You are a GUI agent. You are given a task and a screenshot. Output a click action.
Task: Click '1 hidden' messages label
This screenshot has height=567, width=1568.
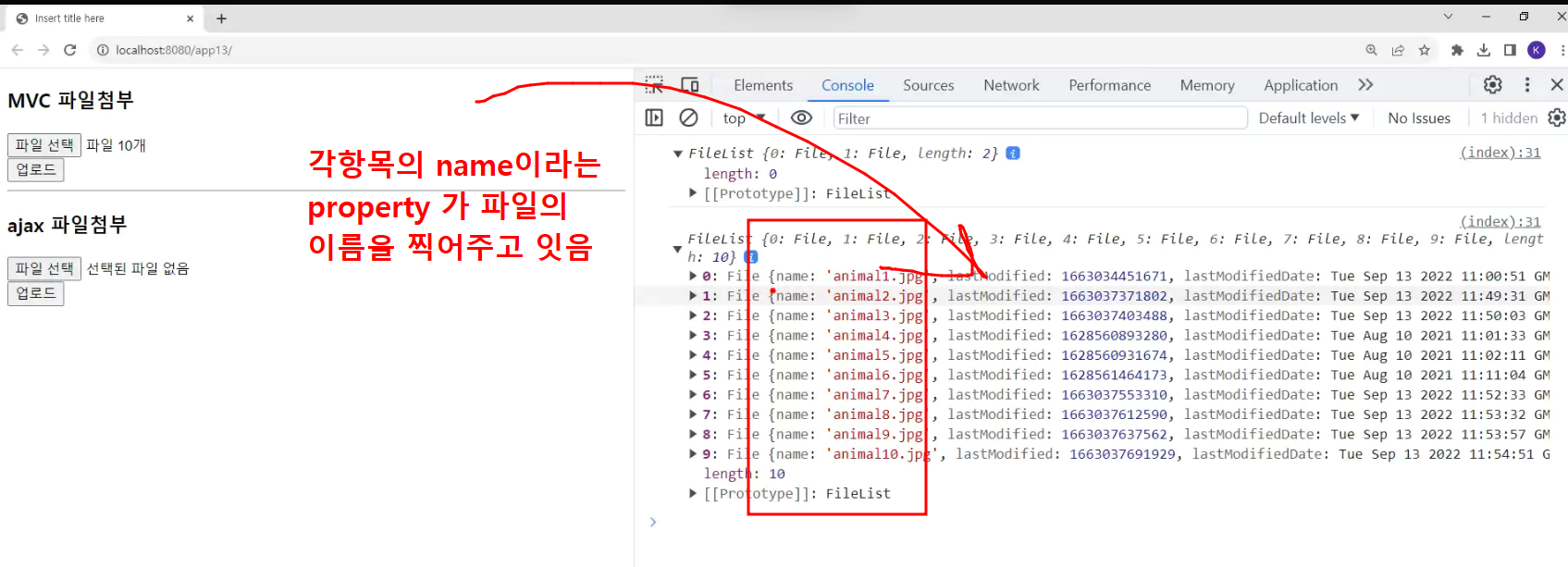tap(1509, 117)
